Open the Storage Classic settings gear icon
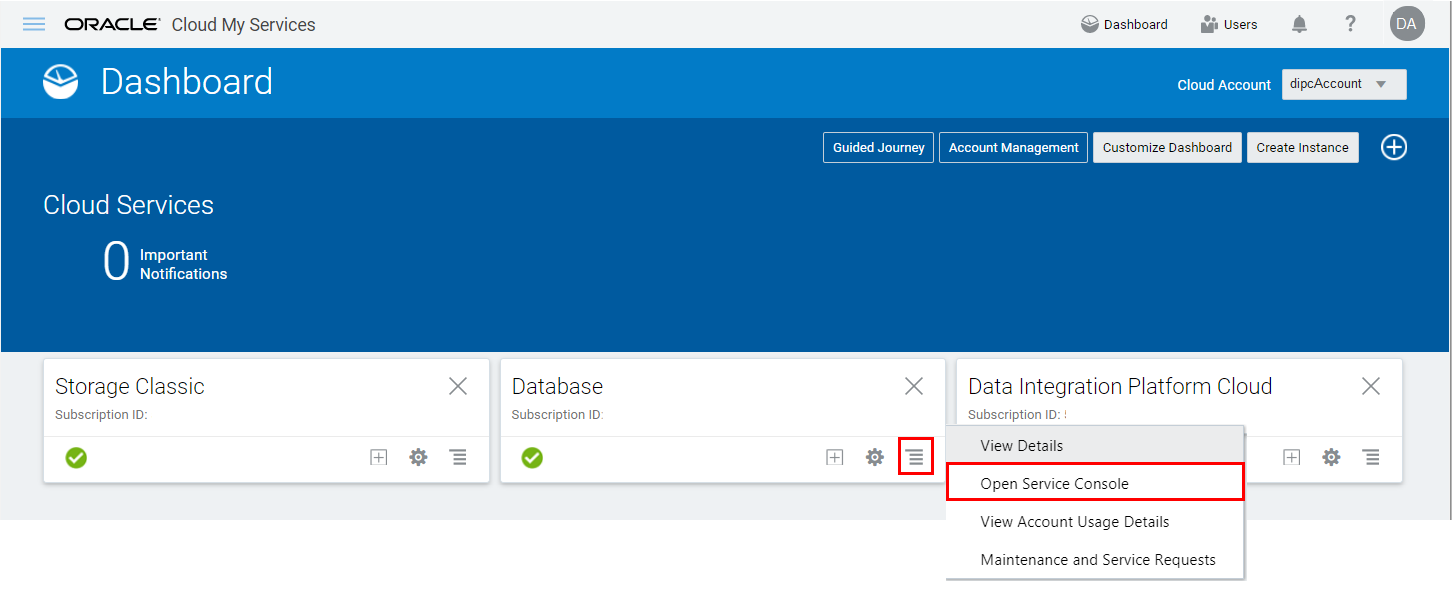The height and width of the screenshot is (589, 1452). (x=418, y=457)
